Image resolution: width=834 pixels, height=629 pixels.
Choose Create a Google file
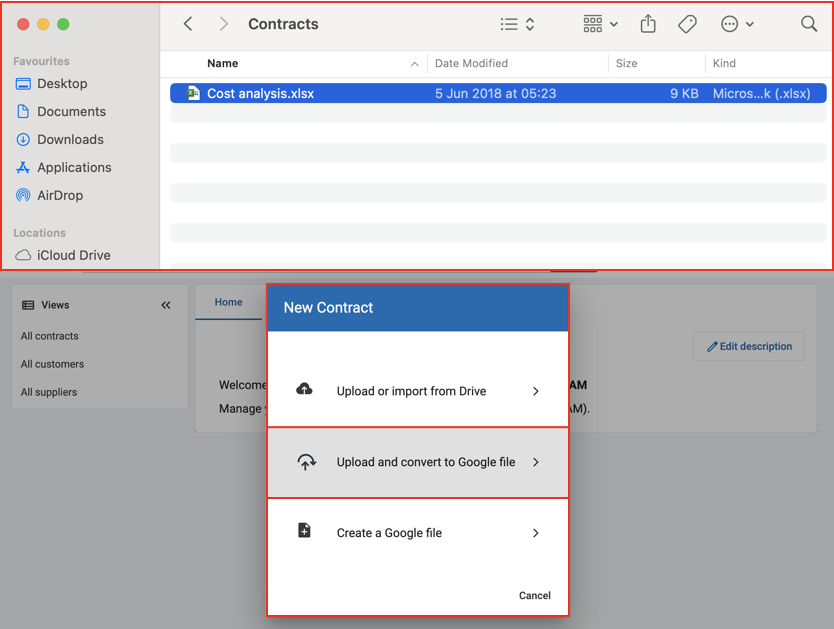click(x=418, y=533)
